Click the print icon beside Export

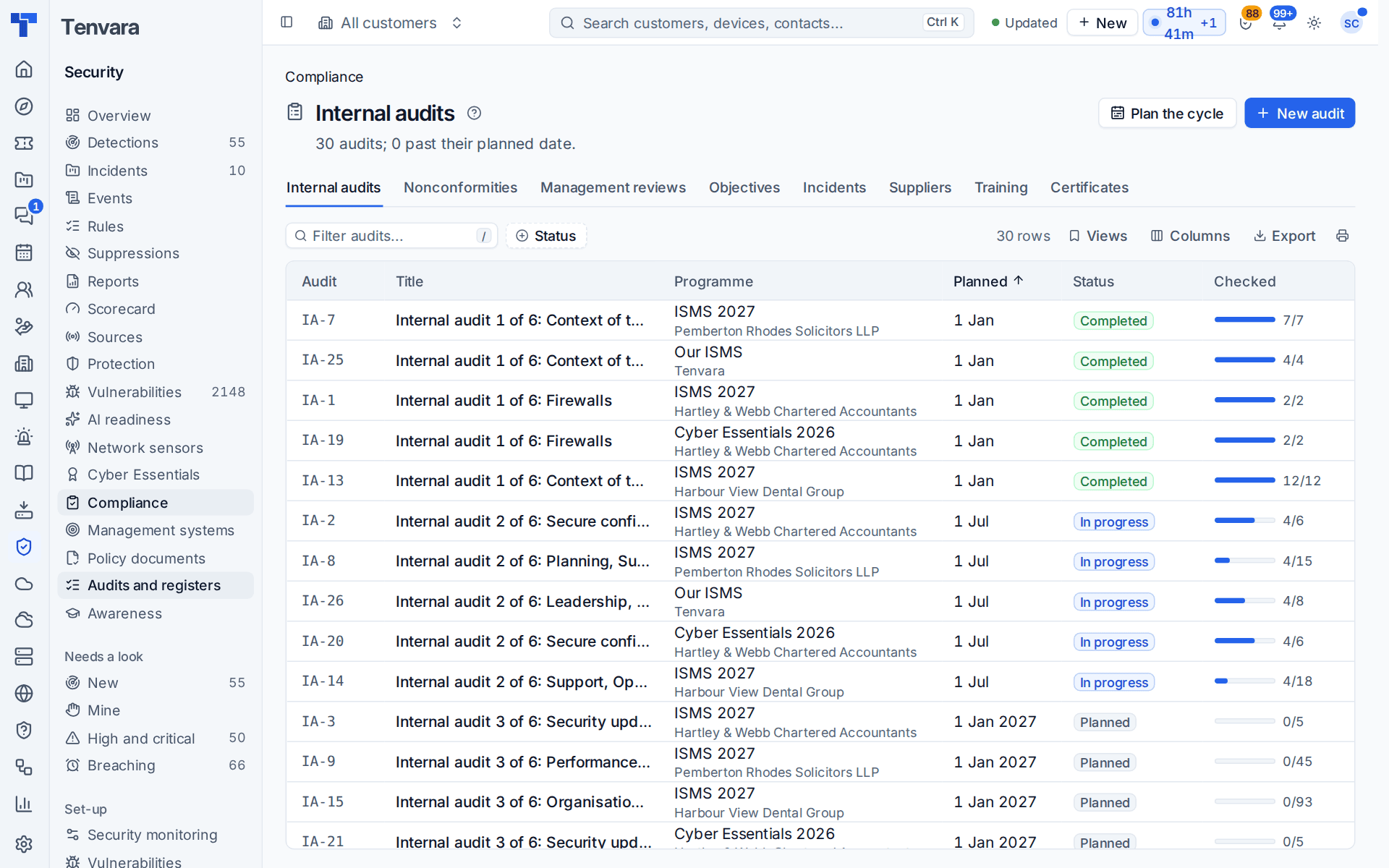(x=1343, y=236)
